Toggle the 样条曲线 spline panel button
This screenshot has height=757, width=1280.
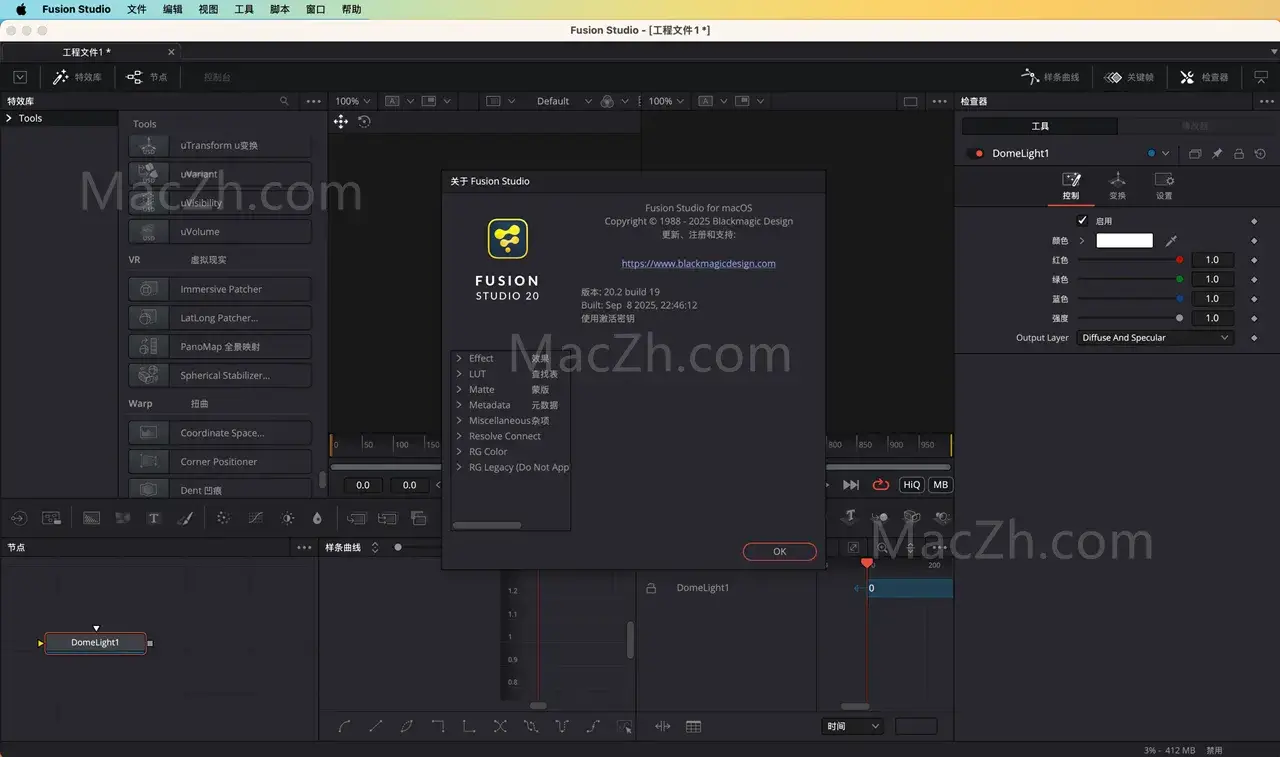(1050, 77)
